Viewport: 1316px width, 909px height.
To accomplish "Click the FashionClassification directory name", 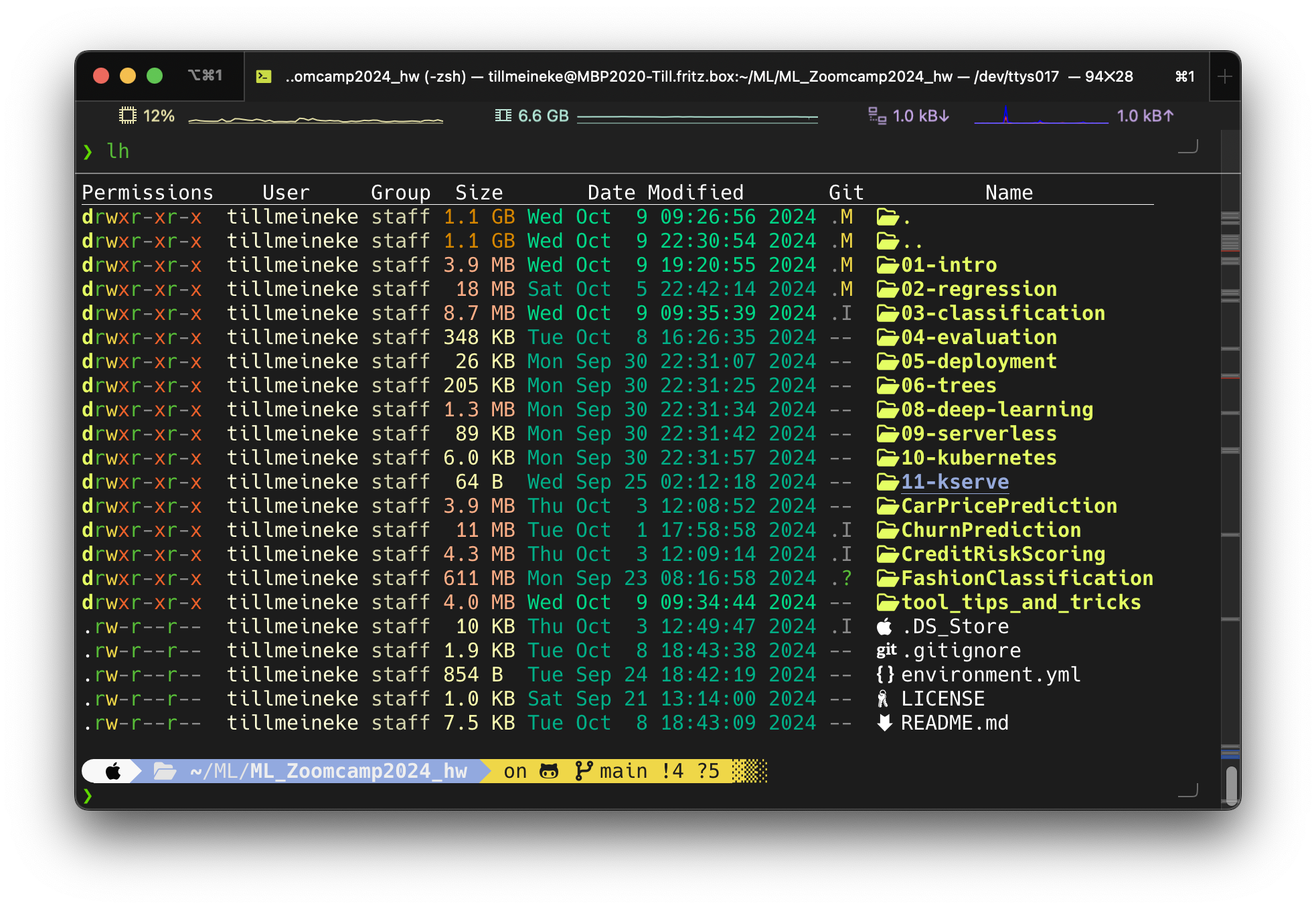I will (1027, 579).
